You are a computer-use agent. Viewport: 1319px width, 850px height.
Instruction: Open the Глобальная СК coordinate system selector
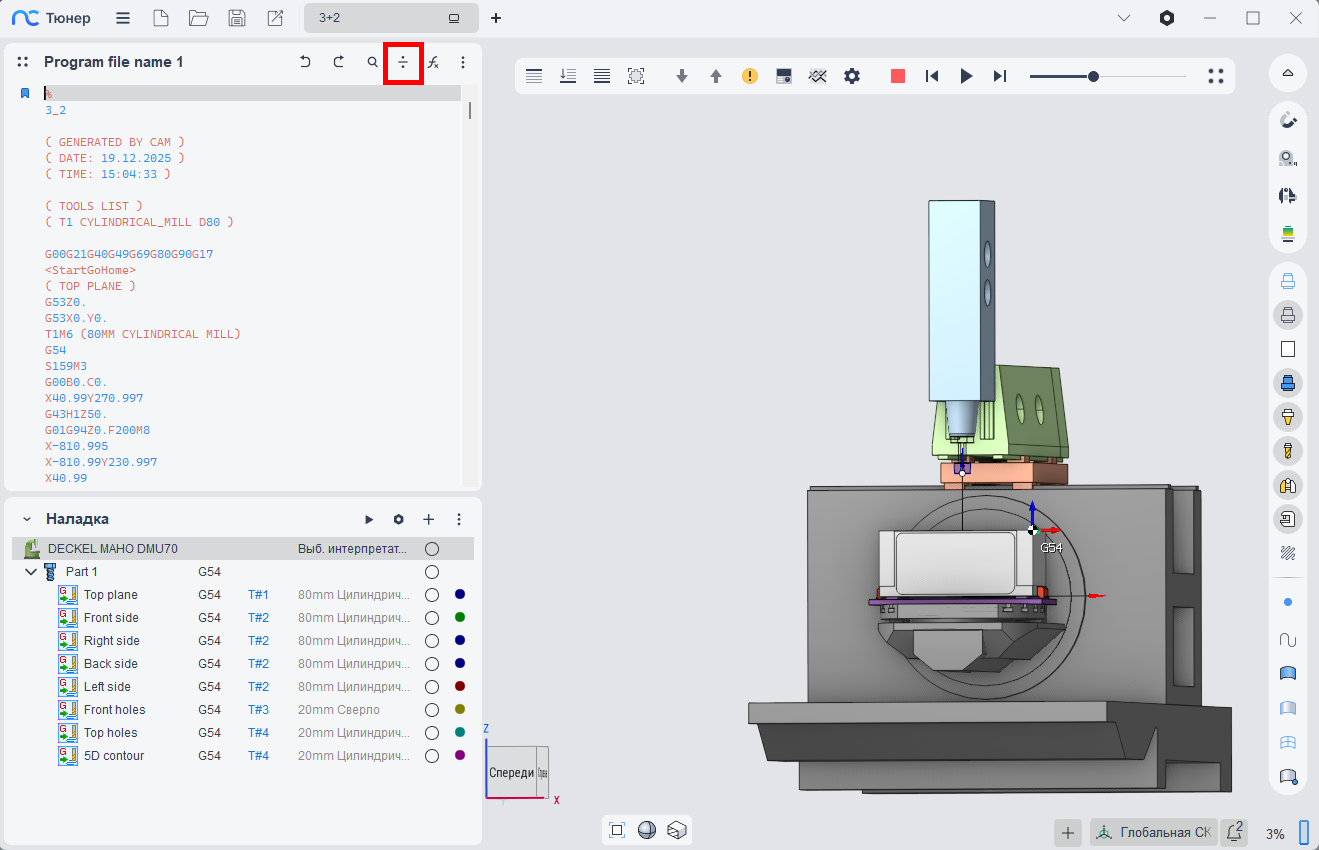[x=1154, y=832]
